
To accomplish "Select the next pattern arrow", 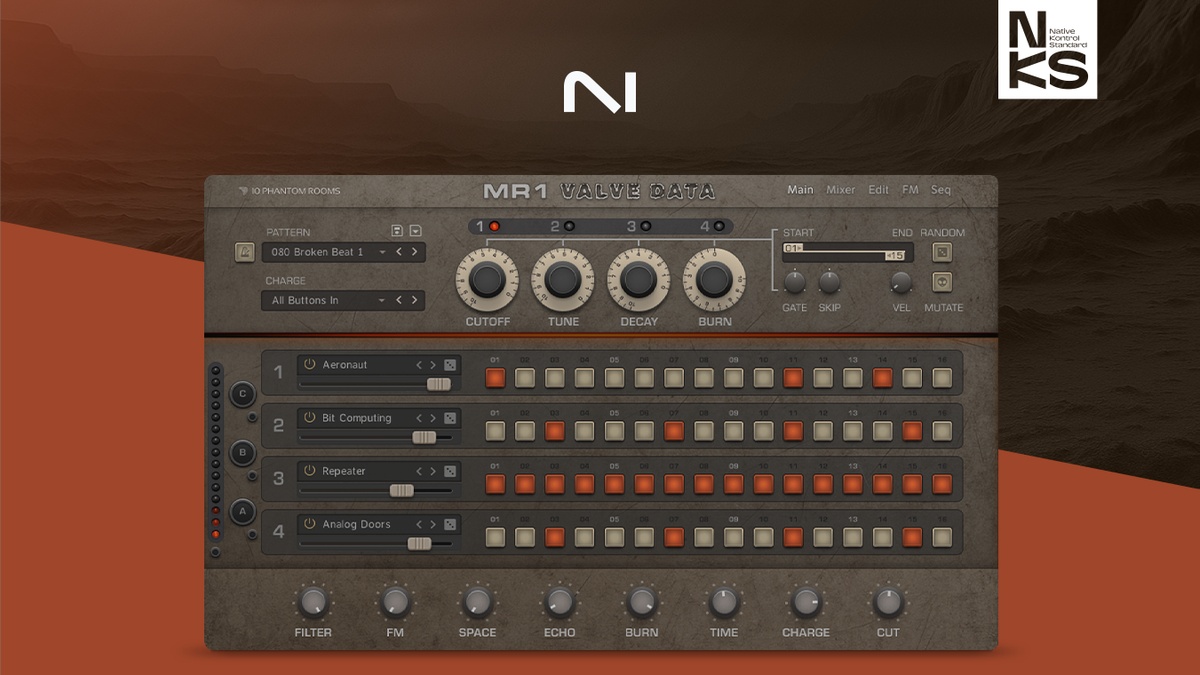I will [414, 252].
